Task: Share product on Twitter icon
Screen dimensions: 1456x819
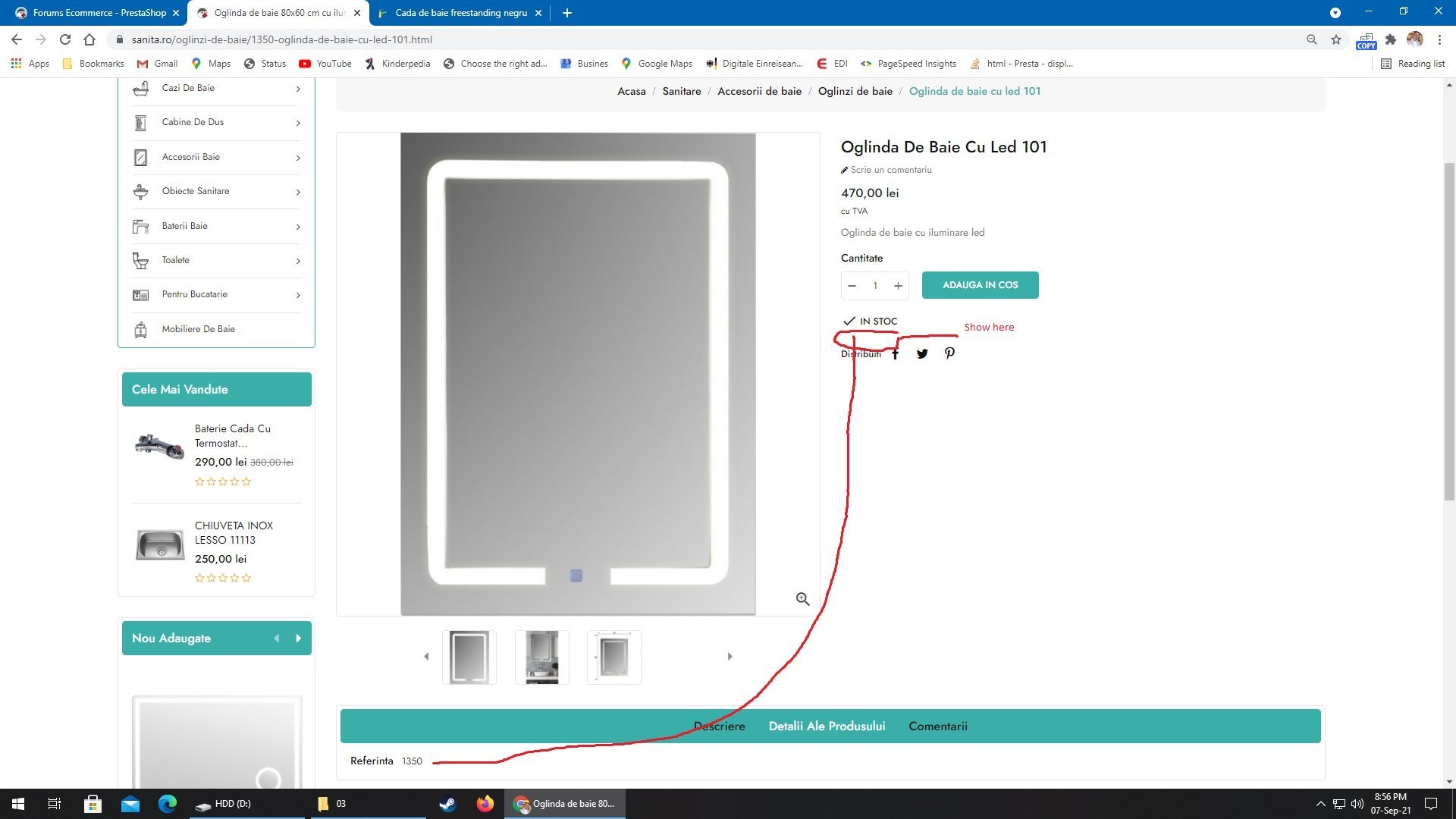Action: coord(922,353)
